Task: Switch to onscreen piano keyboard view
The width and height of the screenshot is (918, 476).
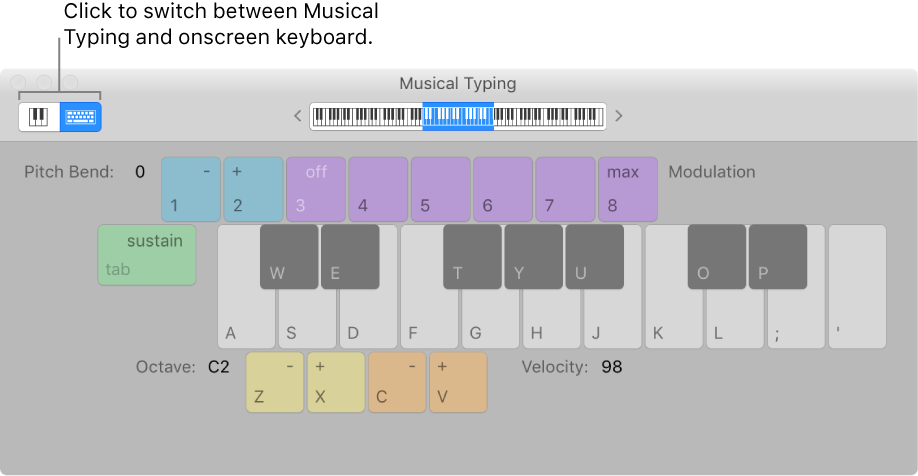Action: pyautogui.click(x=39, y=117)
